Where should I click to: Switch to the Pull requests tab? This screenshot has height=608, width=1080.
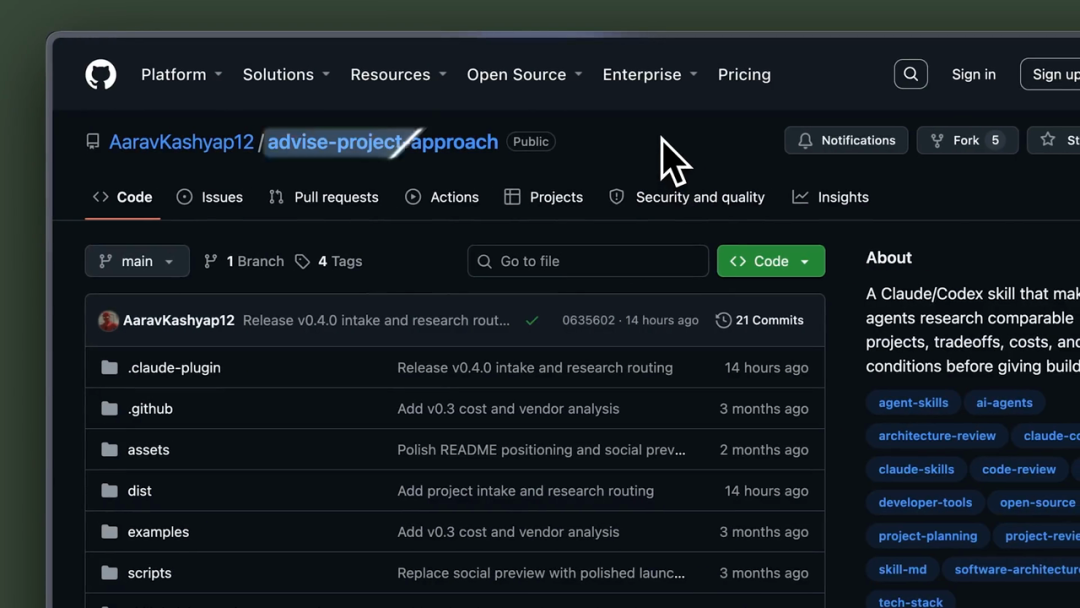[x=323, y=197]
